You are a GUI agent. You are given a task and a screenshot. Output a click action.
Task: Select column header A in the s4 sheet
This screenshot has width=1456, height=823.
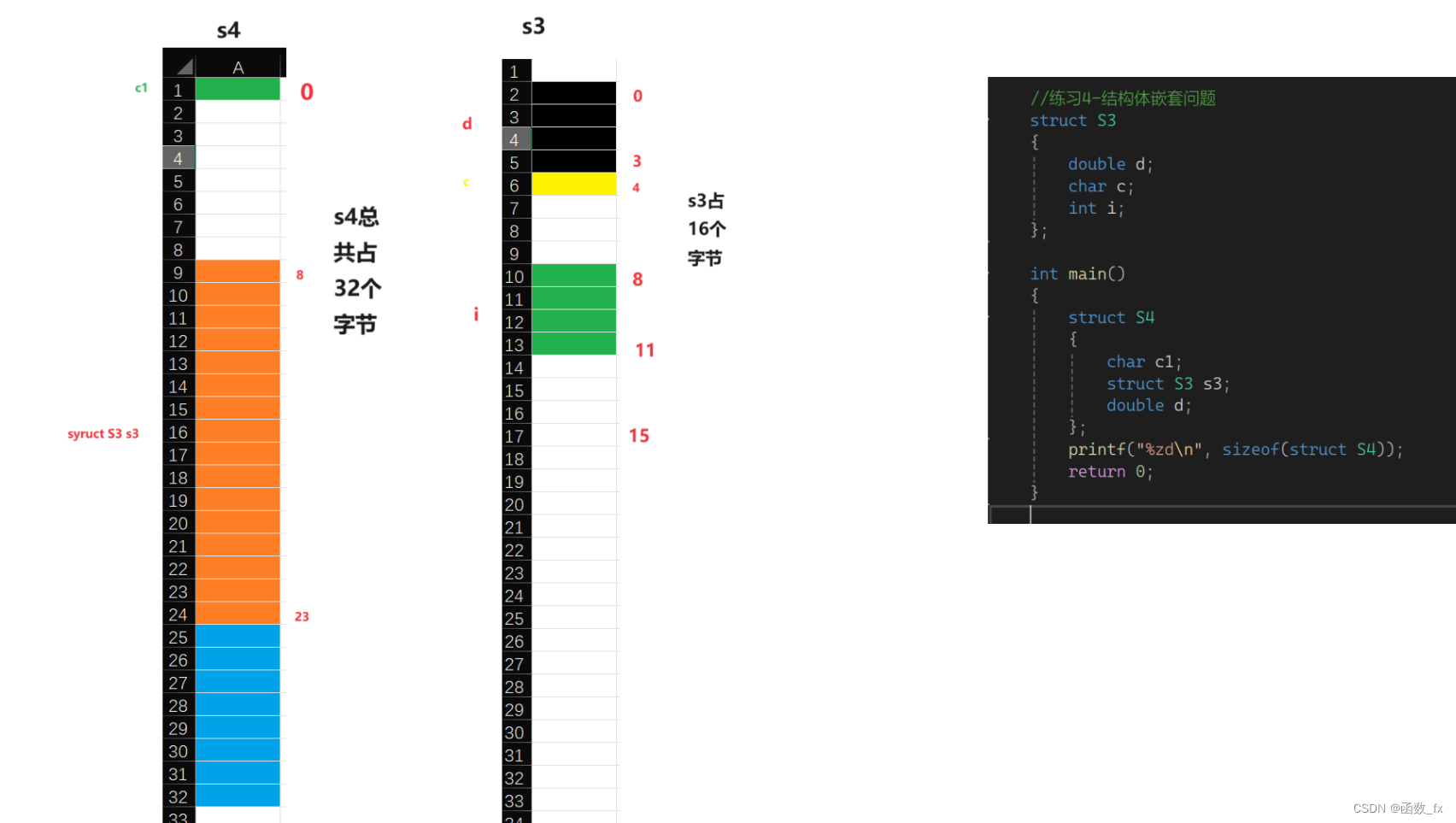click(238, 67)
